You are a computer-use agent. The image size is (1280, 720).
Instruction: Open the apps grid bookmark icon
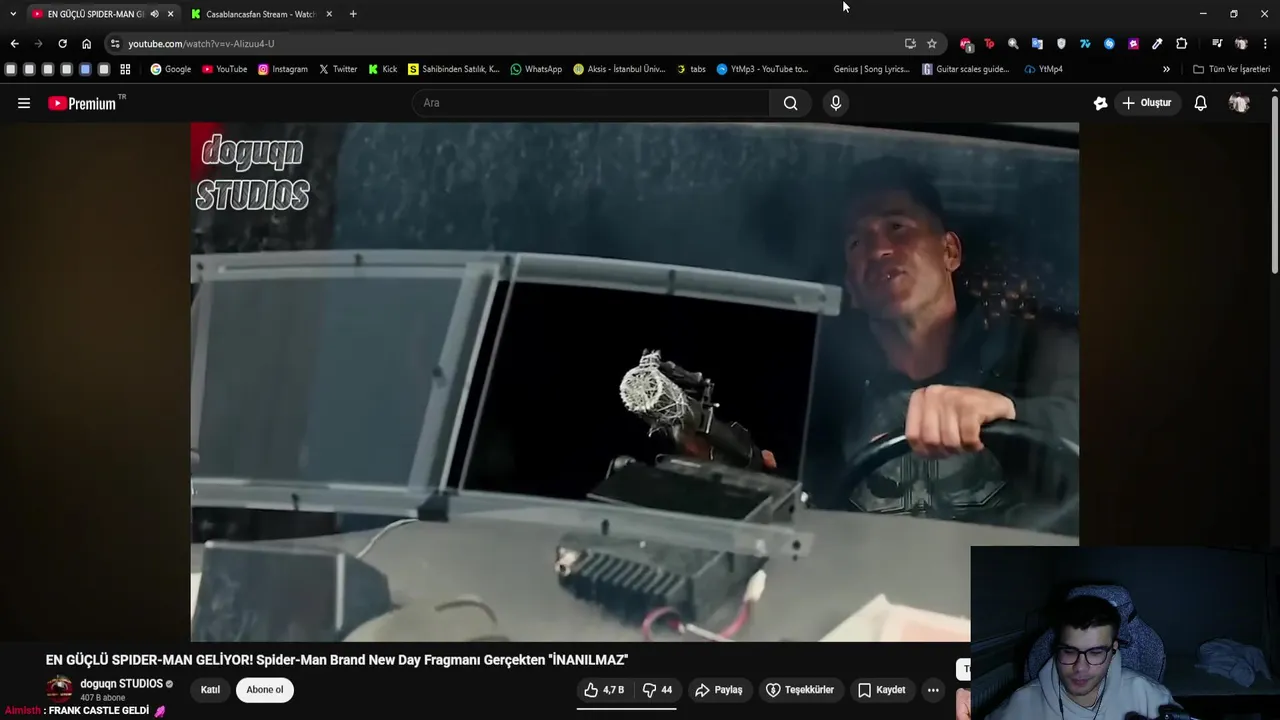pos(125,69)
